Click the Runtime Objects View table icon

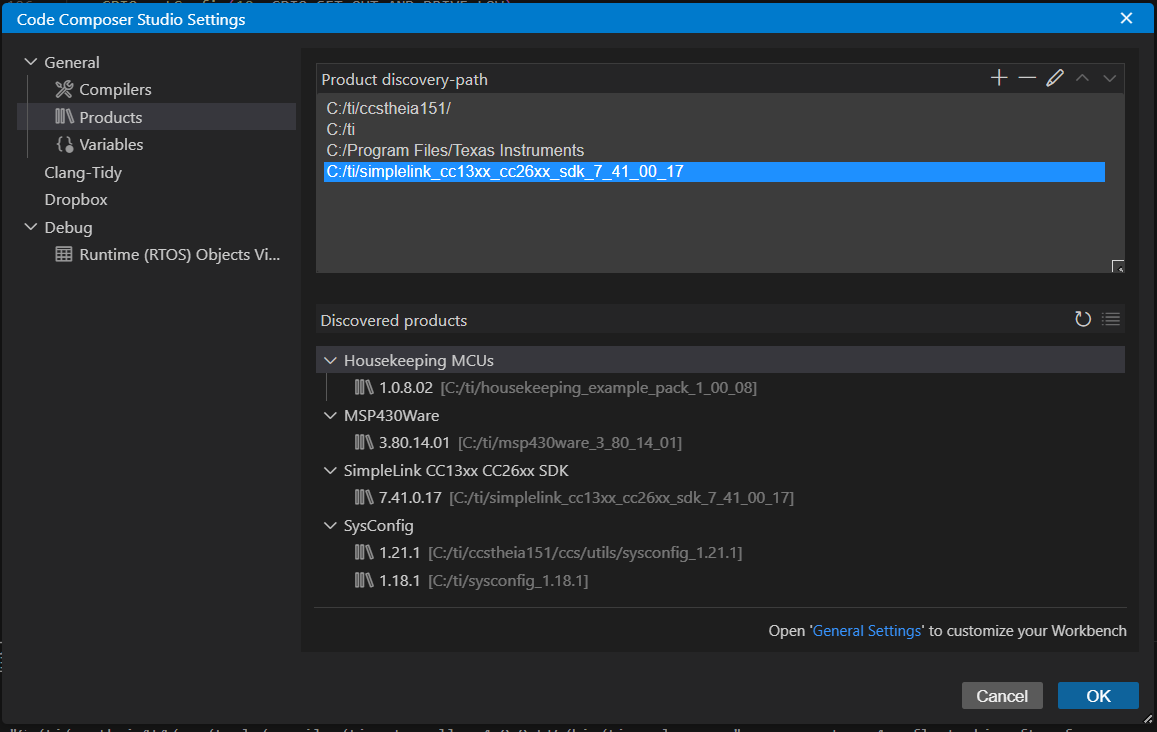pyautogui.click(x=64, y=255)
